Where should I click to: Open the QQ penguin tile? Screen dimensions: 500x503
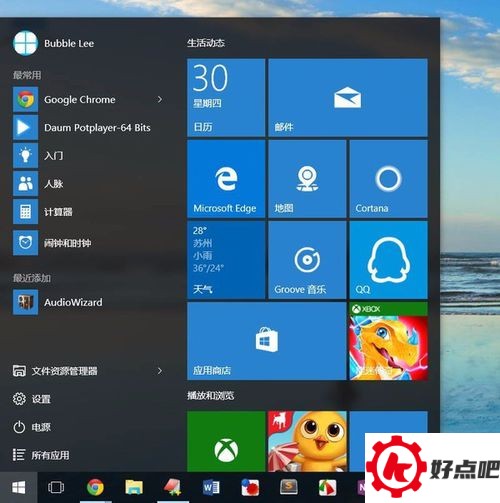(x=389, y=260)
